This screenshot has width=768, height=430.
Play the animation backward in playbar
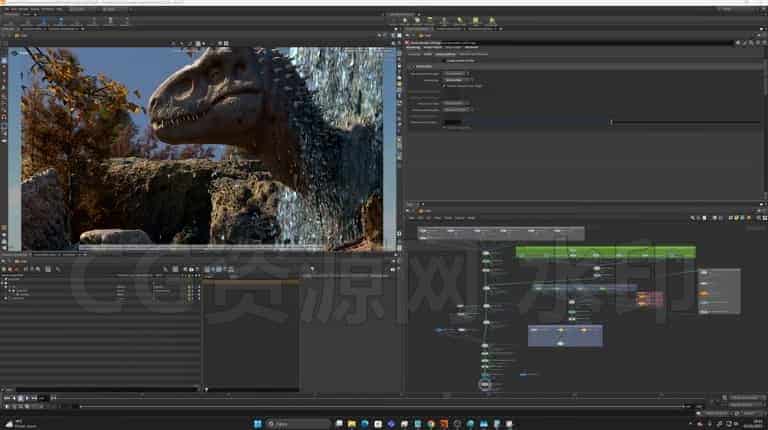point(14,398)
